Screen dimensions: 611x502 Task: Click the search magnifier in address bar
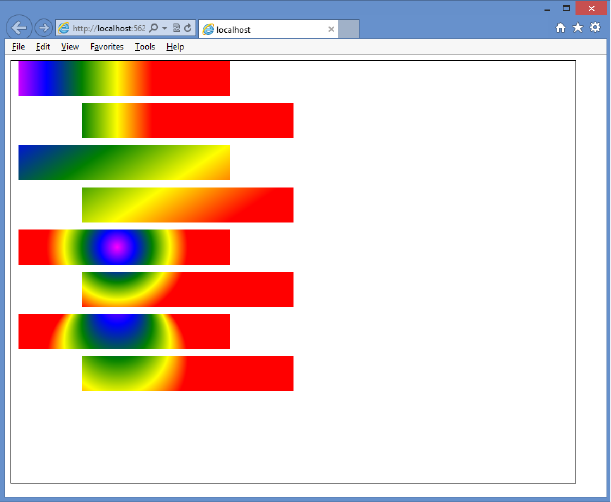[x=154, y=28]
